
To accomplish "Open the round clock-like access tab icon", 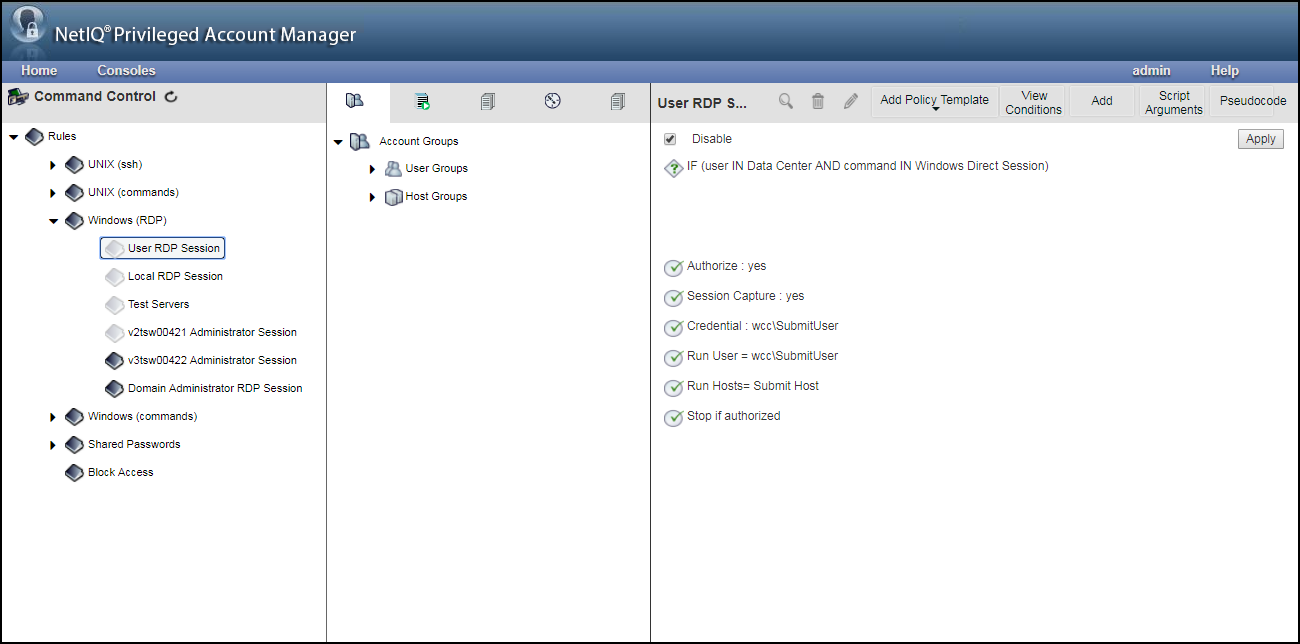I will 553,100.
